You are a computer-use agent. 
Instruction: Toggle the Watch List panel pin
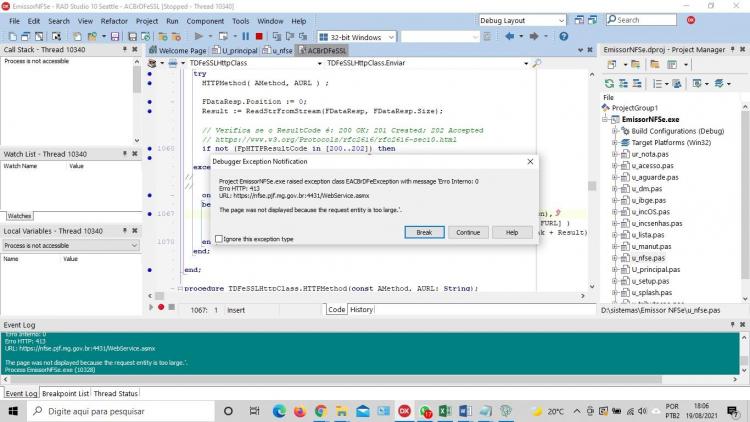click(x=125, y=154)
